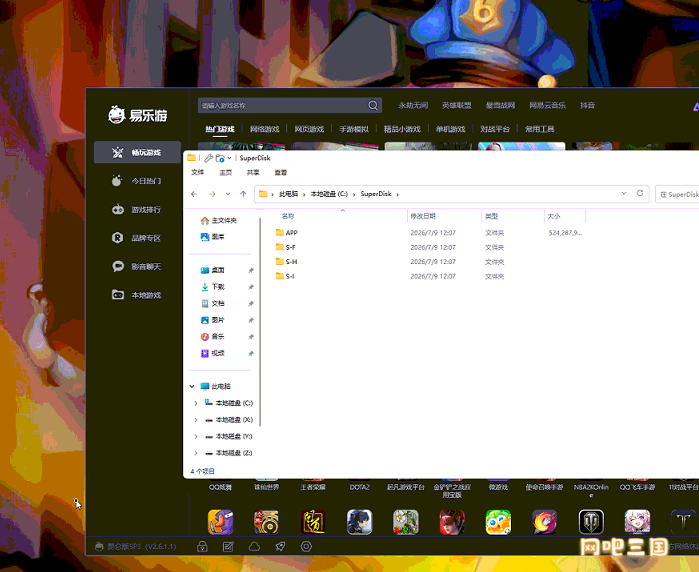Open the address bar history dropdown

624,193
